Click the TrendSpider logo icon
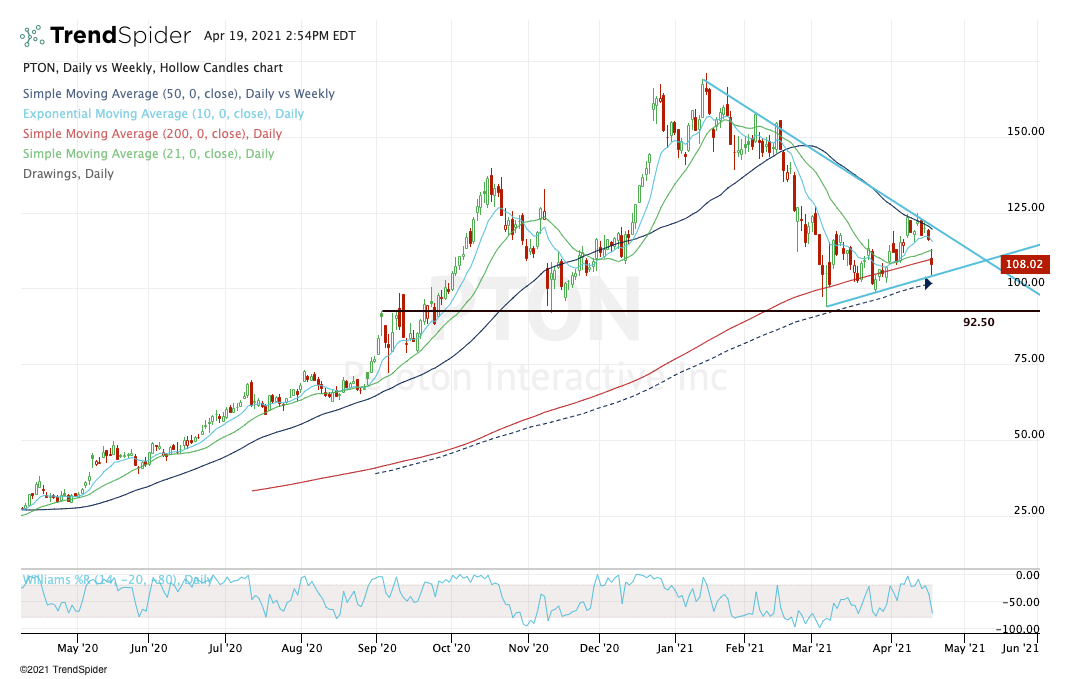 click(x=32, y=35)
